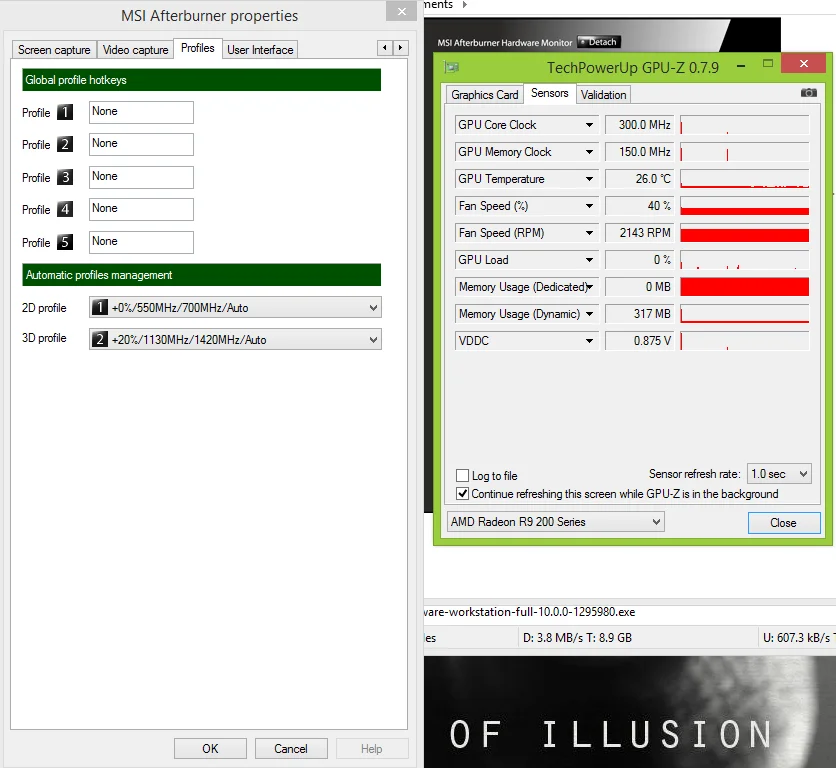Open the GPU Load sensor dropdown
Image resolution: width=836 pixels, height=768 pixels.
589,260
